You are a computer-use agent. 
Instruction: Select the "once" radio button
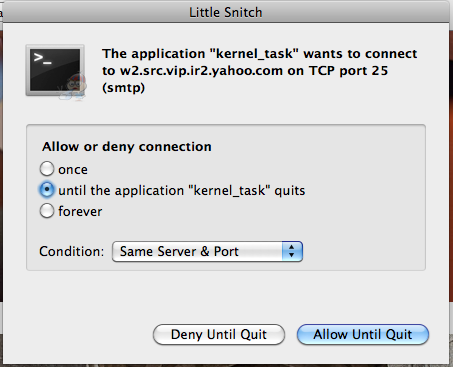tap(47, 169)
